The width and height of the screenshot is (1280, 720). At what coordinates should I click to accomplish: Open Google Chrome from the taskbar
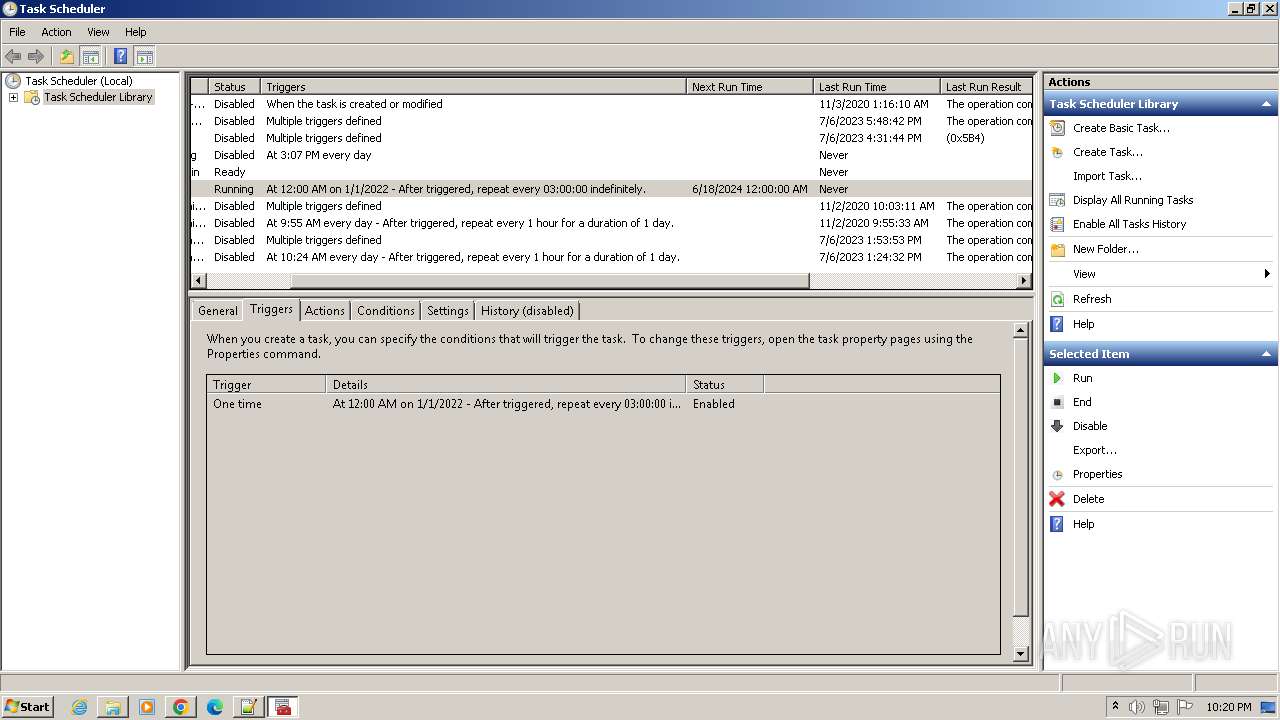pos(181,707)
